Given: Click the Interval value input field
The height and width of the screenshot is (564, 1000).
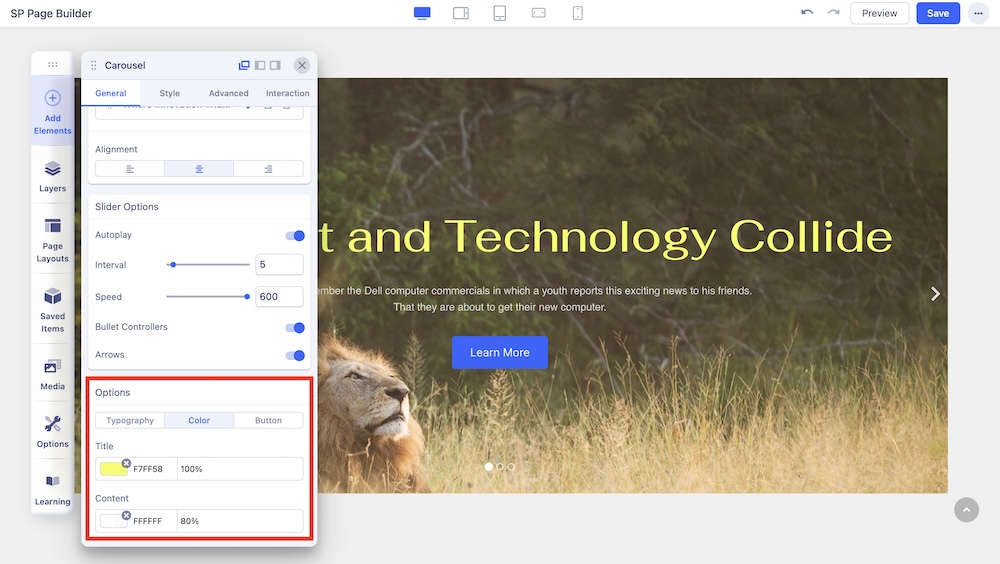Looking at the screenshot, I should point(279,265).
